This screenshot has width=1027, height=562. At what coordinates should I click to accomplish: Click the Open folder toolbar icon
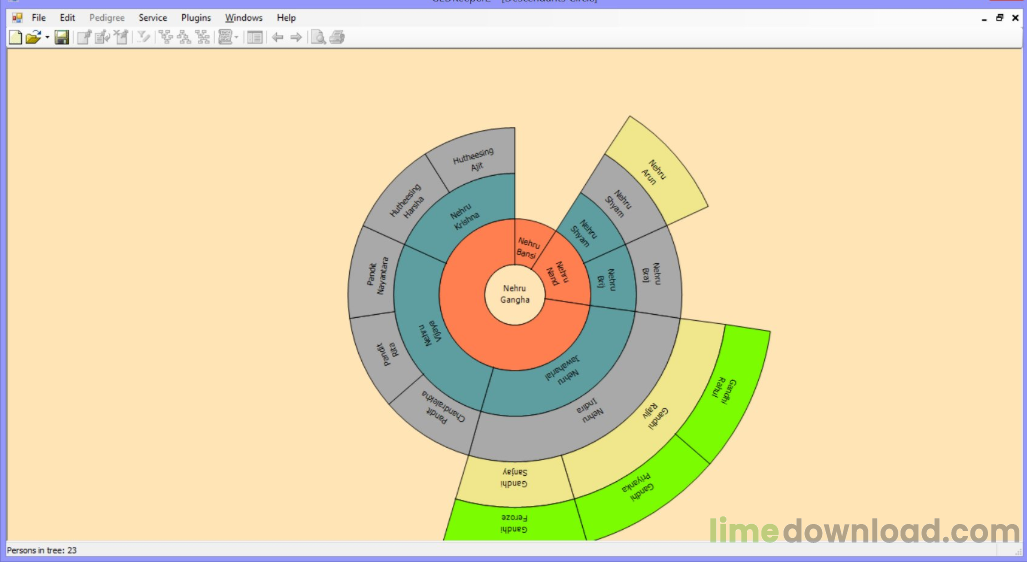tap(33, 37)
